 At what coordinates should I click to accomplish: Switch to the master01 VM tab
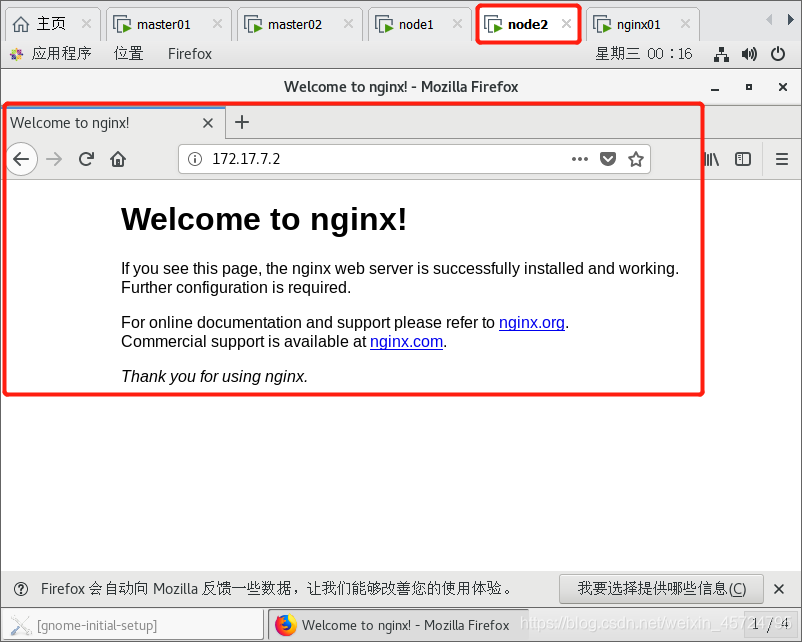tap(168, 24)
